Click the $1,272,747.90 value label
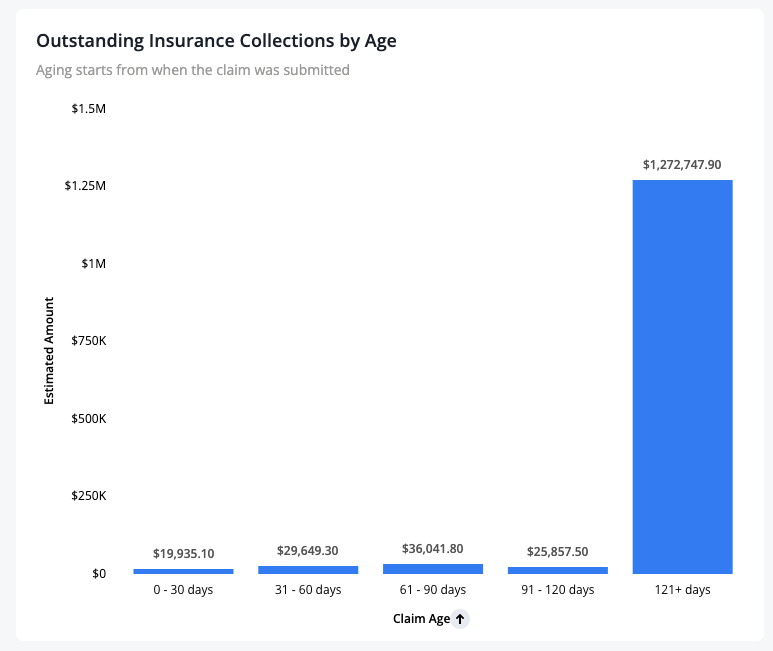The width and height of the screenshot is (773, 651). point(682,165)
